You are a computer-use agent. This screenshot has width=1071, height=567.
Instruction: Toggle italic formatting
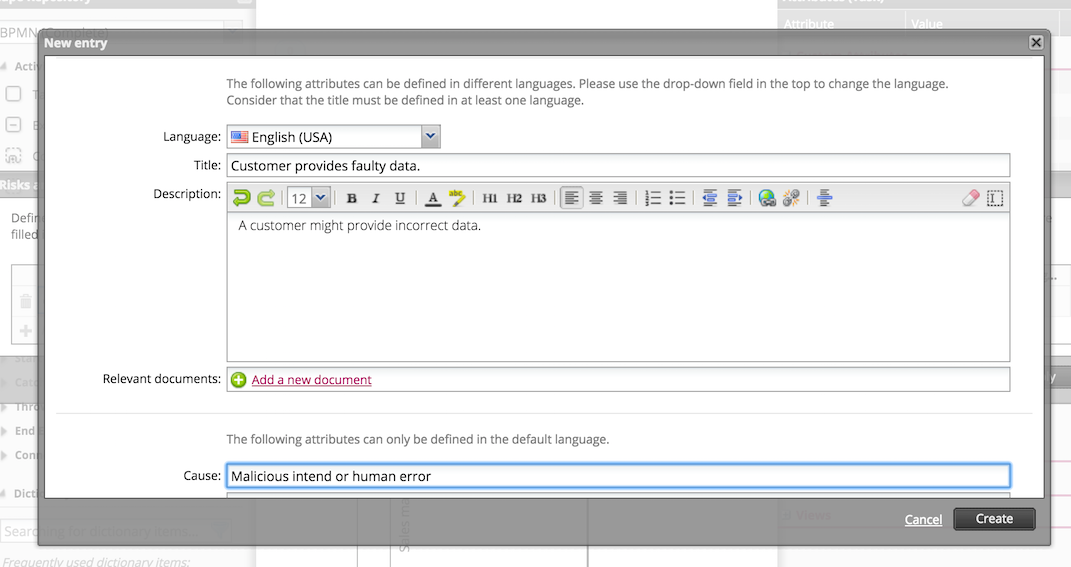click(376, 198)
